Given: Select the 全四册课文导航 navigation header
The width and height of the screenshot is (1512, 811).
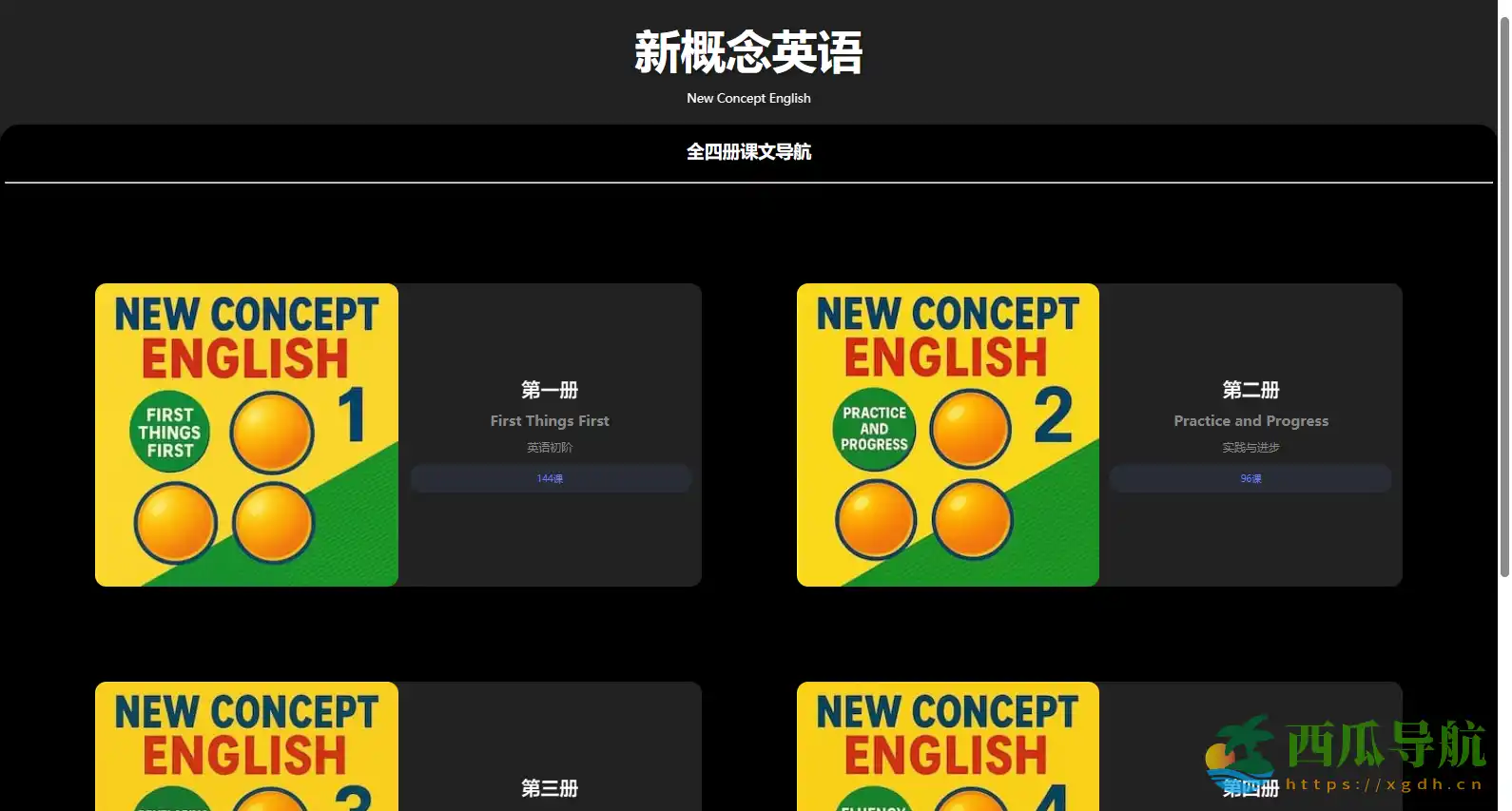Looking at the screenshot, I should pos(748,152).
